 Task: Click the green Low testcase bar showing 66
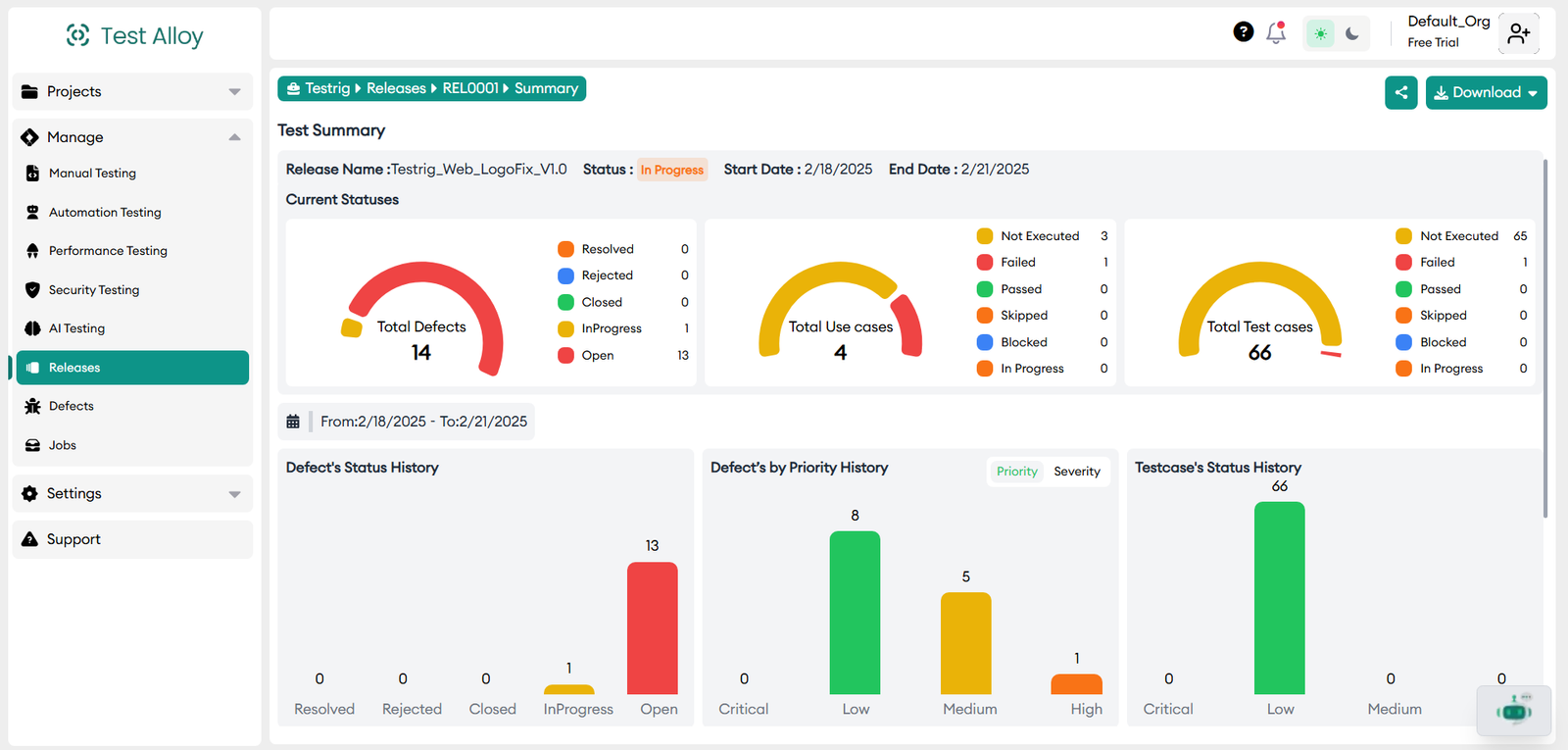coord(1280,598)
